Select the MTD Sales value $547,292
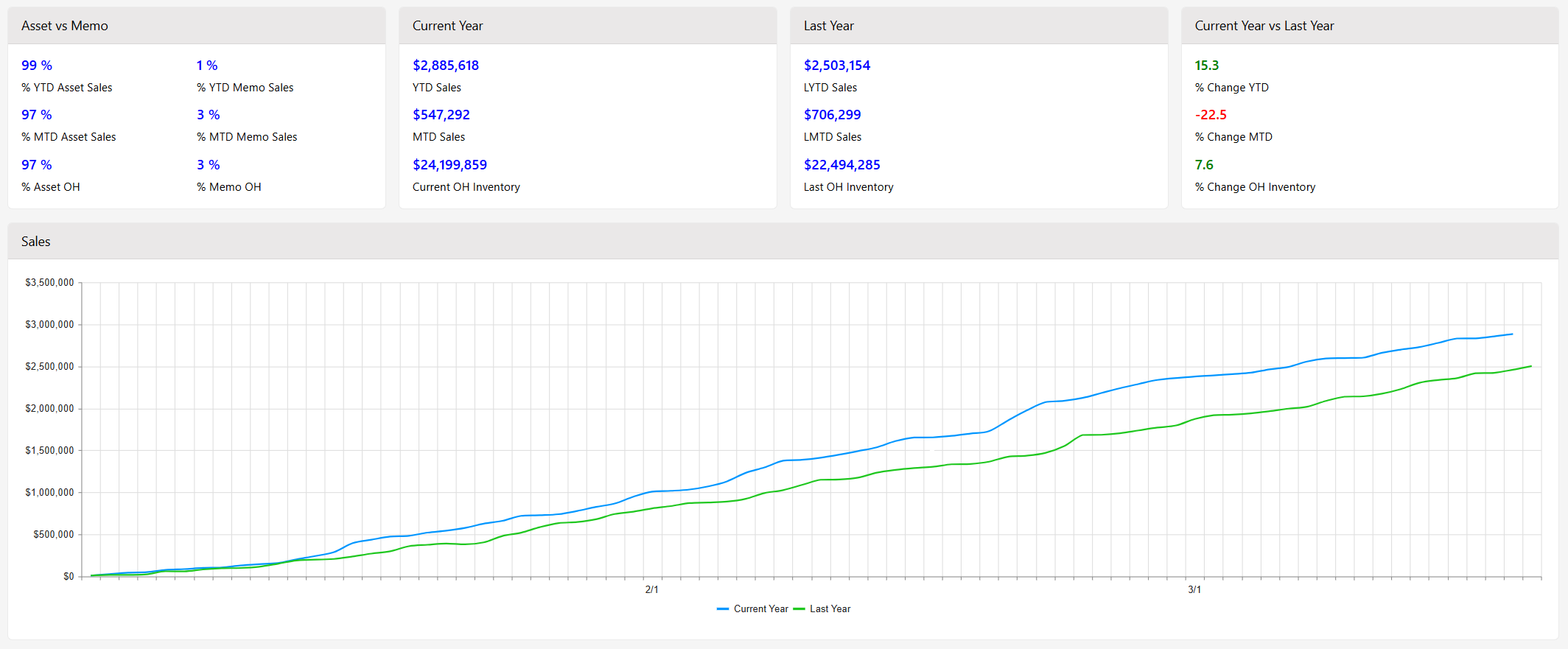Screen dimensions: 1568x649 [x=441, y=115]
